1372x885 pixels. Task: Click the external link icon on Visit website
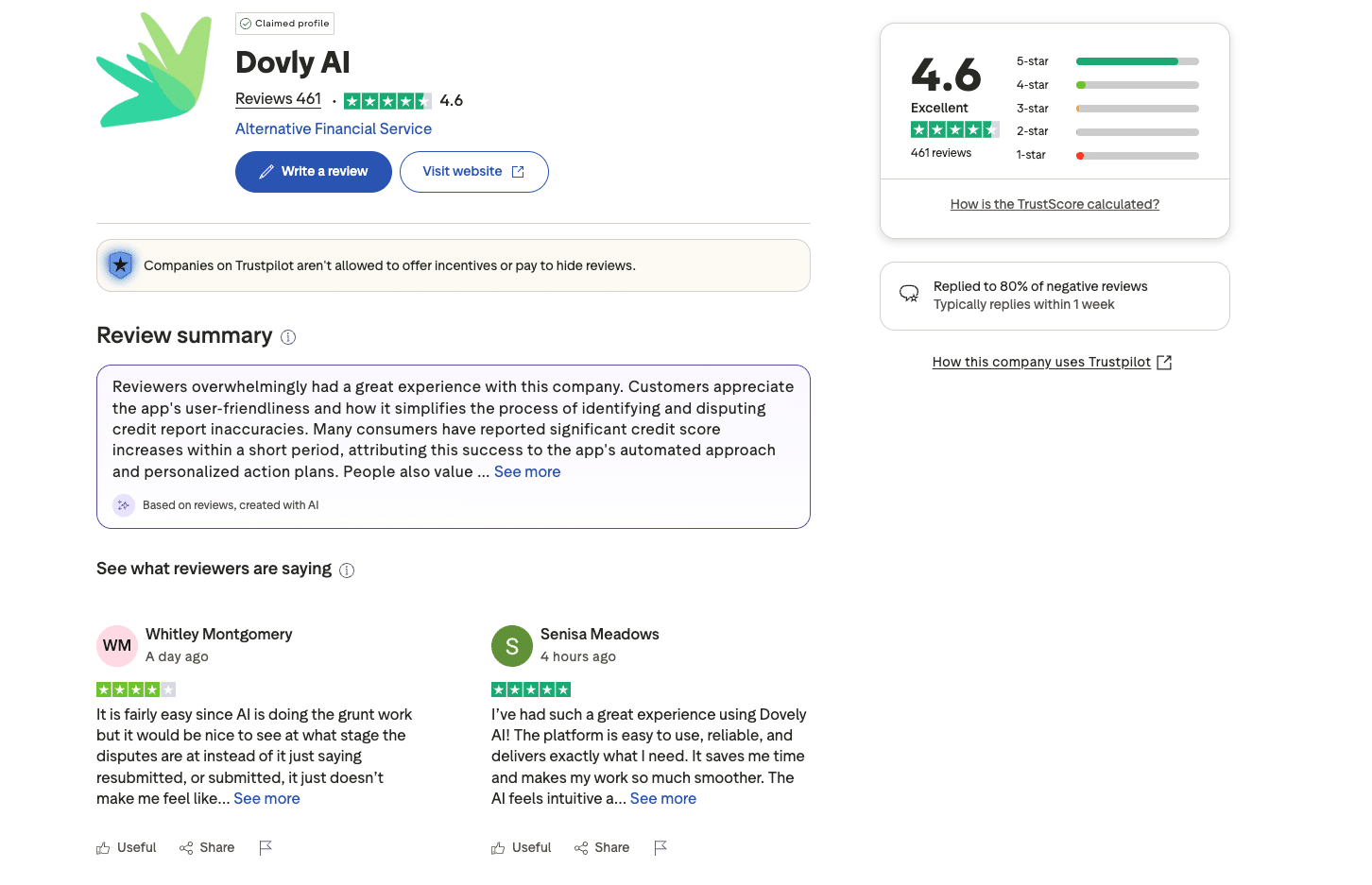click(516, 172)
